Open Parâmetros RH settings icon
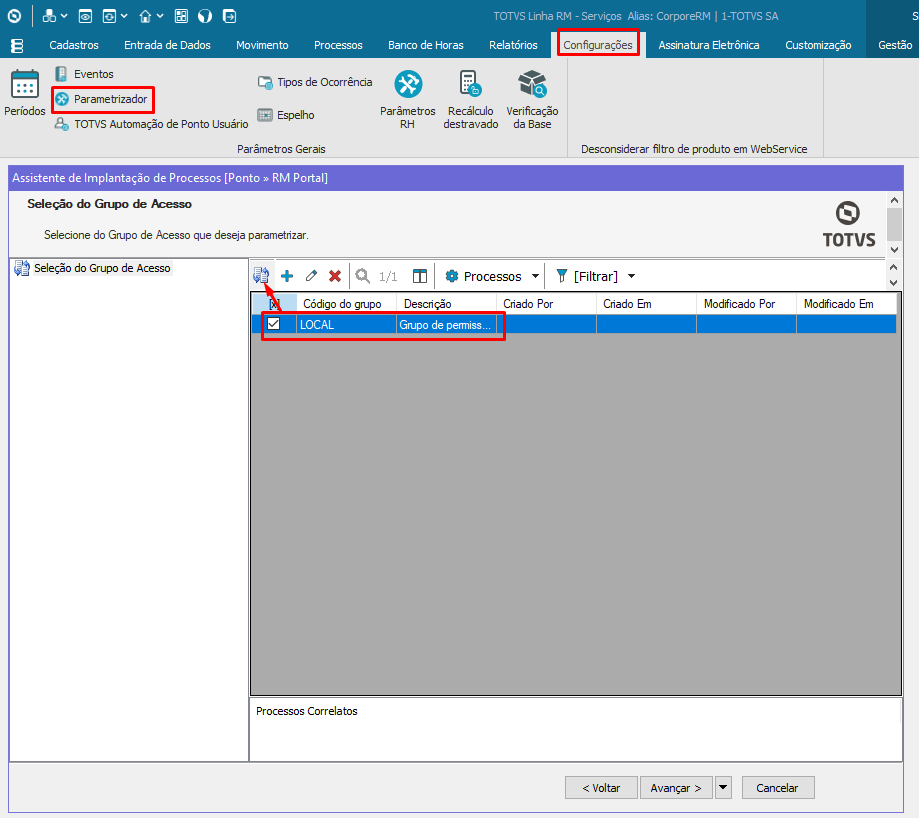The image size is (919, 818). click(407, 85)
